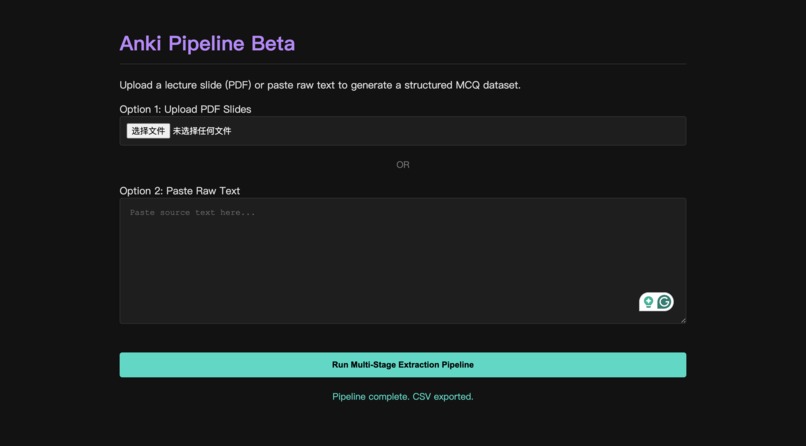
Task: Click the Paste Raw Text textarea
Action: [x=402, y=261]
